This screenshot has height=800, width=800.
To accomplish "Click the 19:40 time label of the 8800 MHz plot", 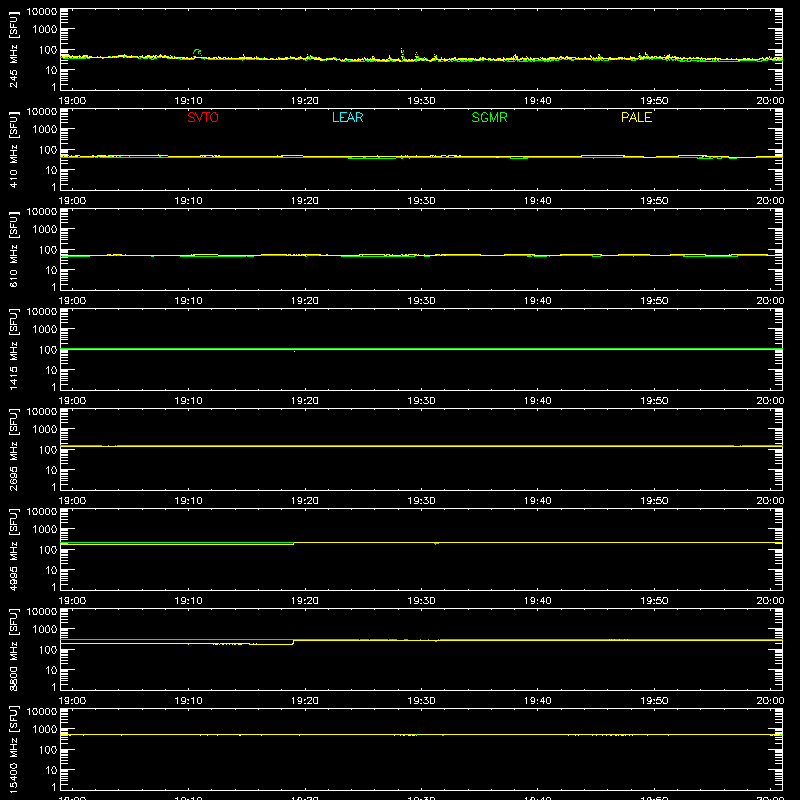I will tap(538, 701).
